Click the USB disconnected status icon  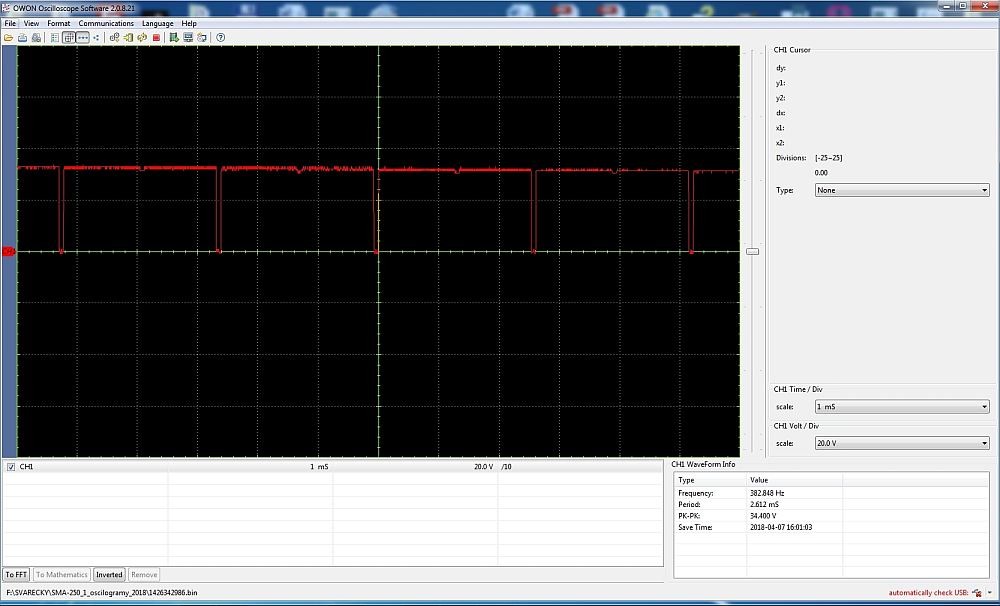976,593
